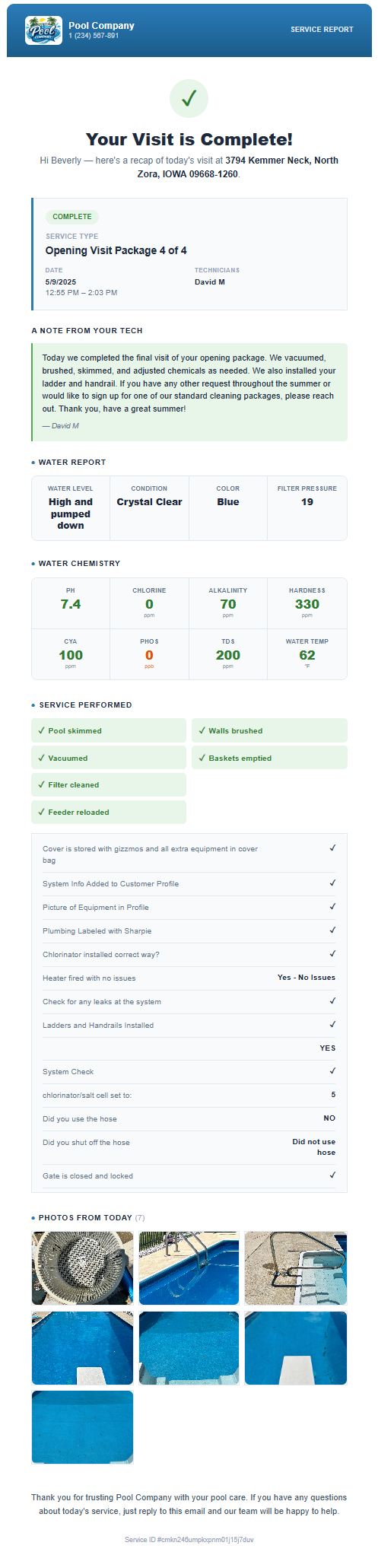Click the checkmark beside Walls brushed

point(202,730)
